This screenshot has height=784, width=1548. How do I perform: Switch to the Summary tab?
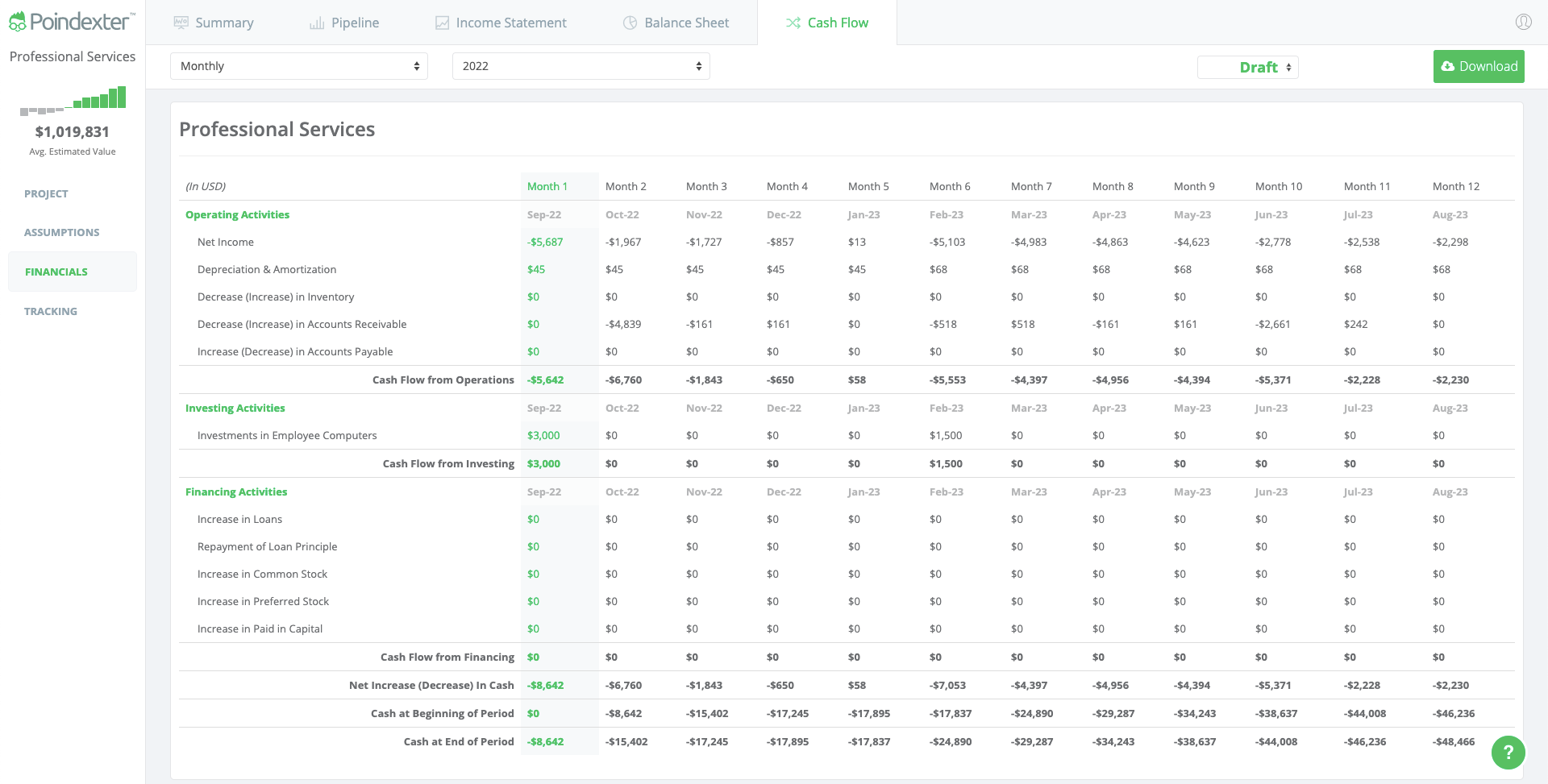pyautogui.click(x=214, y=23)
